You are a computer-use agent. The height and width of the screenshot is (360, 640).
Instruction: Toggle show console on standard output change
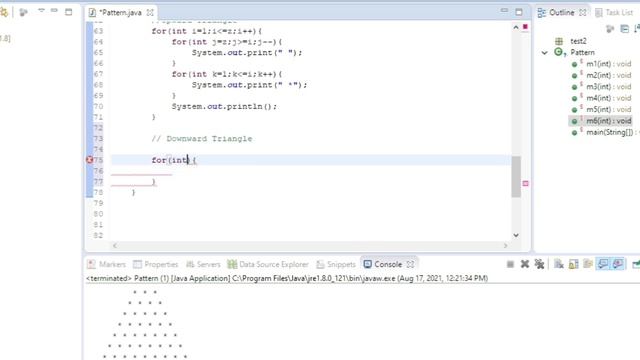point(603,264)
